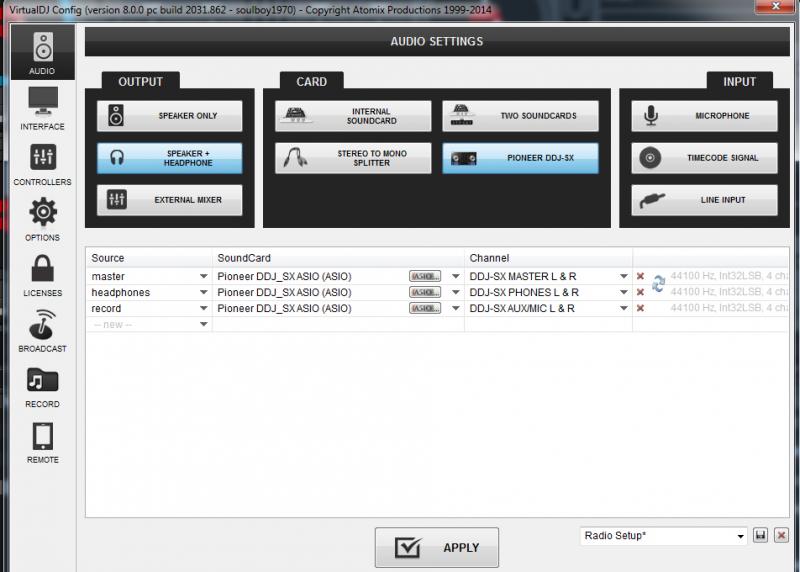Go to the Controllers section

pos(42,164)
